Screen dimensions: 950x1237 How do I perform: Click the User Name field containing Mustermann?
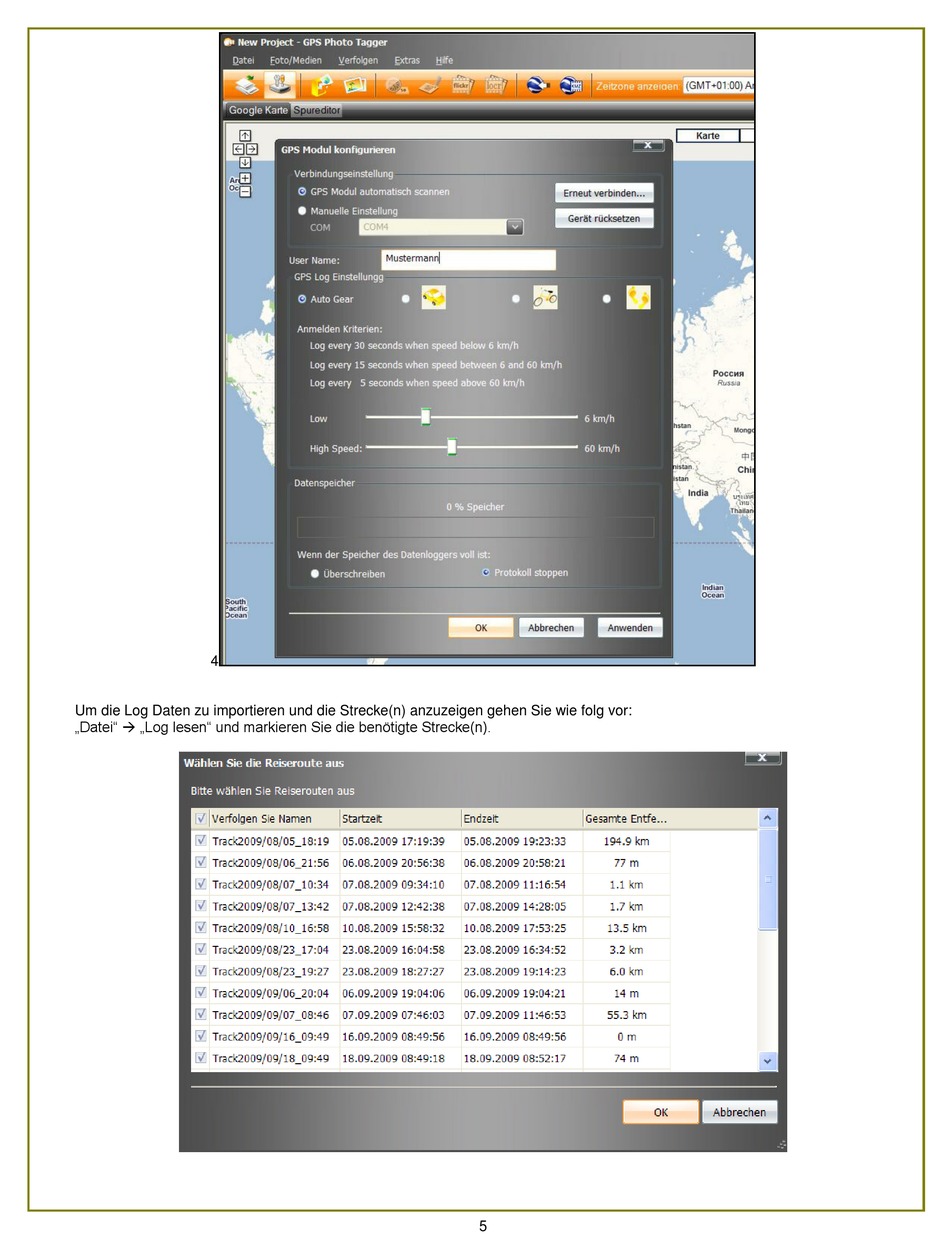[469, 259]
